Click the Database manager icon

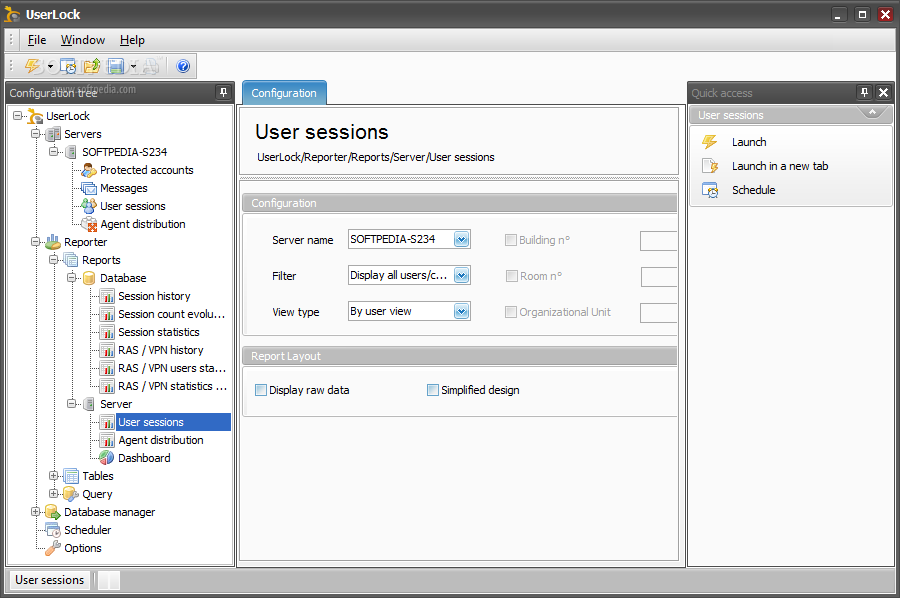[x=53, y=511]
